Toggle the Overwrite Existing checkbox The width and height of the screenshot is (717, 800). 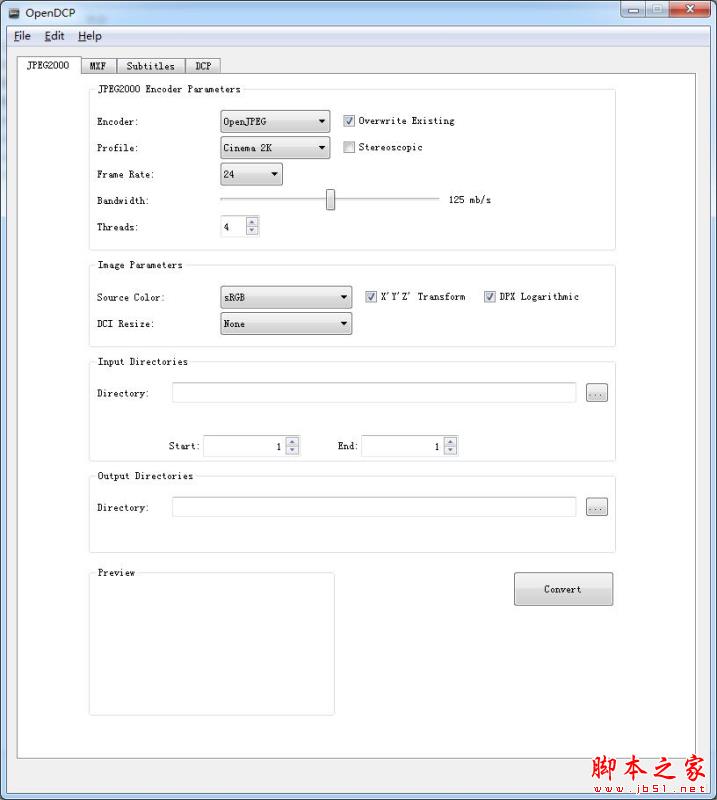tap(349, 121)
